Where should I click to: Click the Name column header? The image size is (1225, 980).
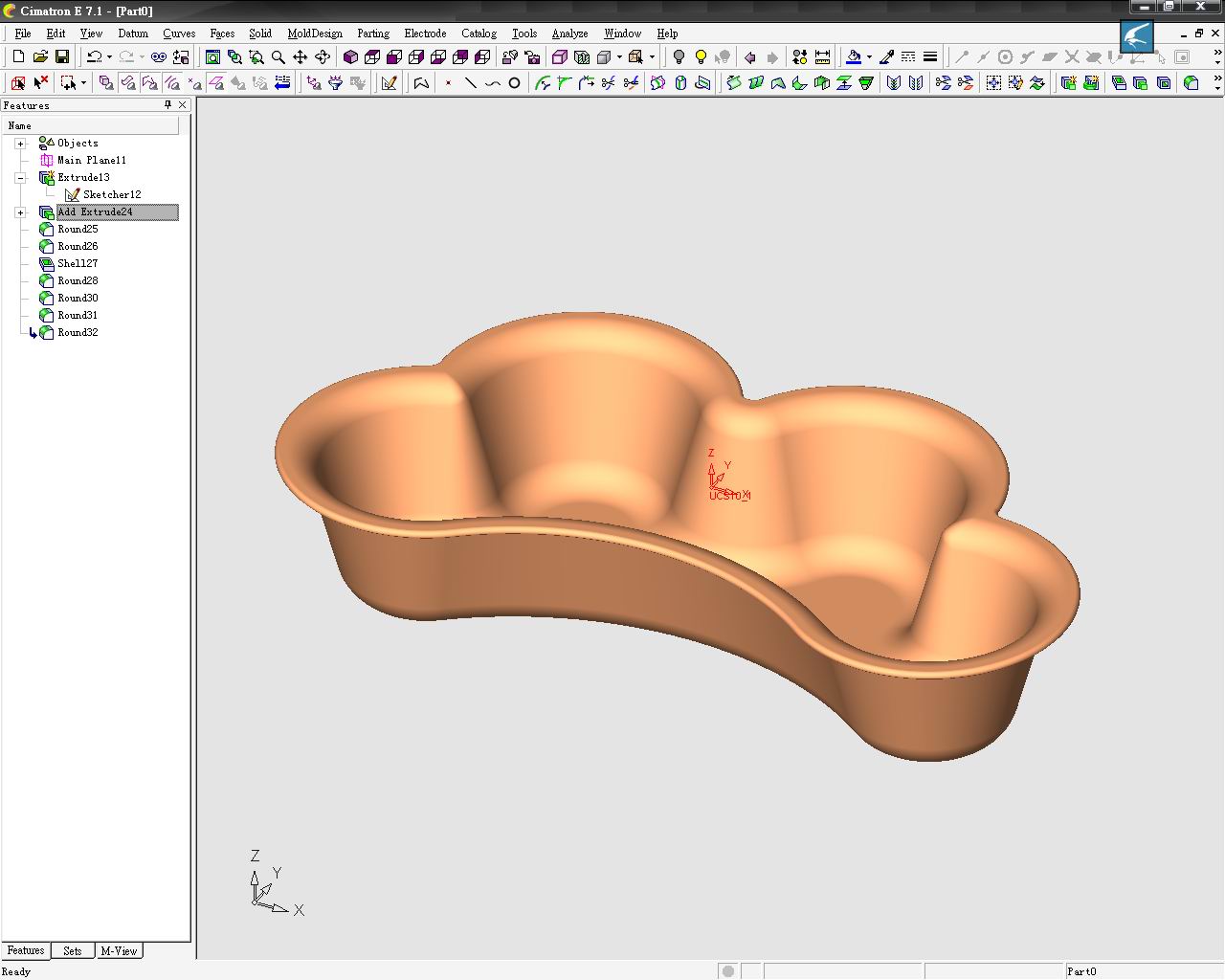pos(90,125)
